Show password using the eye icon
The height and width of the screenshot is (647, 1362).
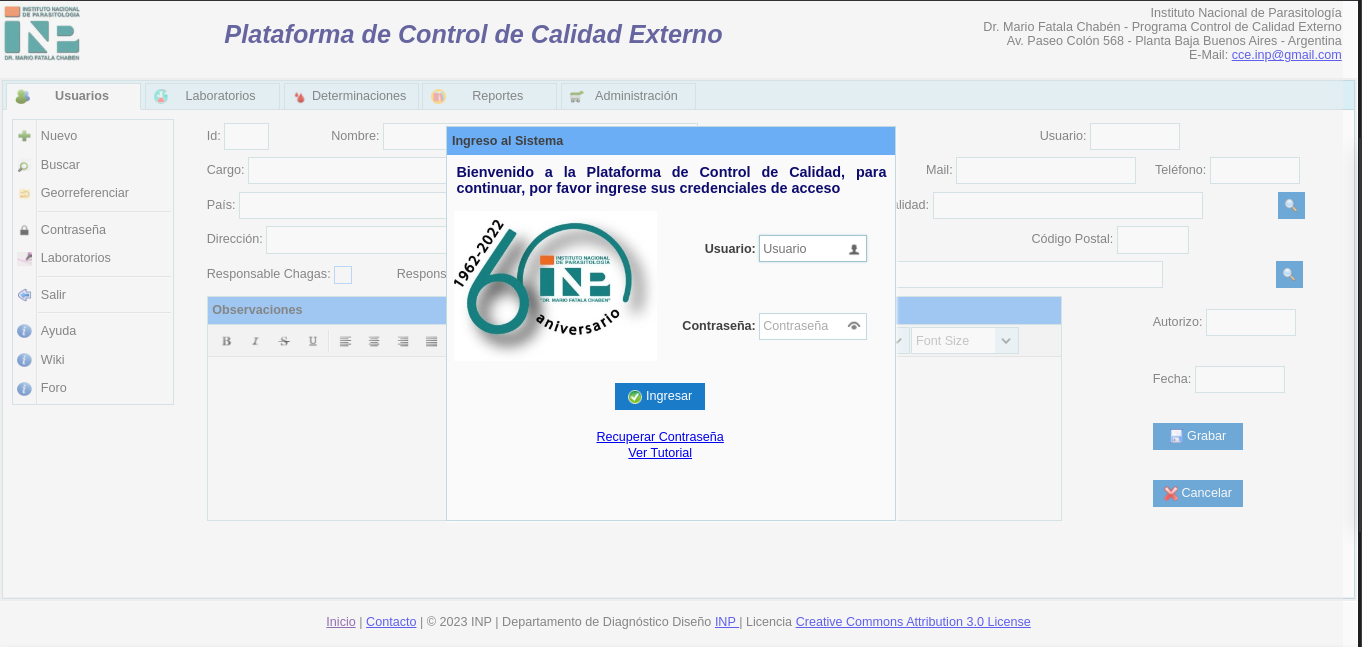tap(854, 326)
